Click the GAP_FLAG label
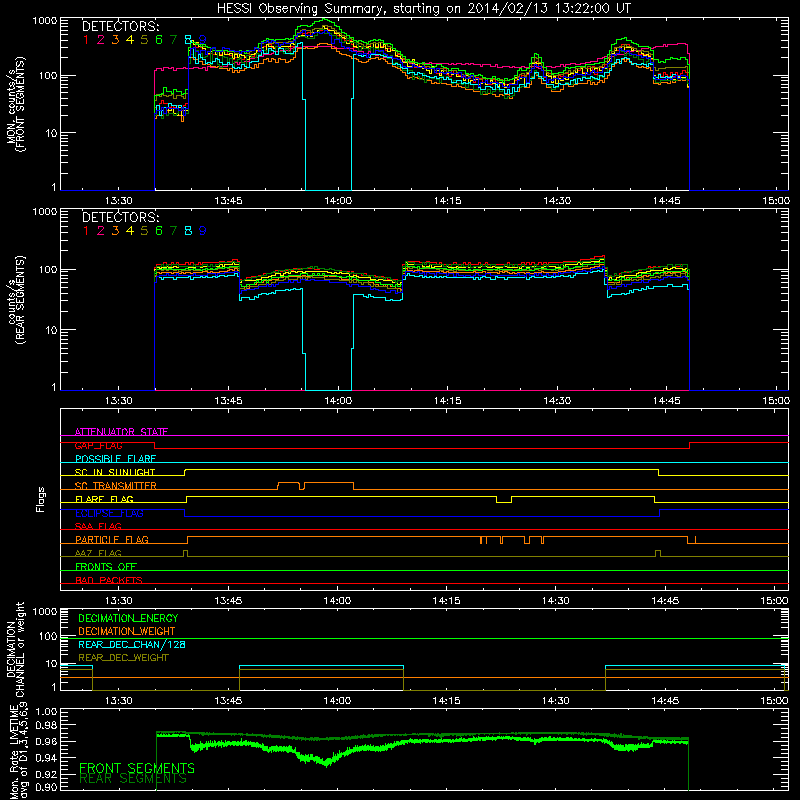 tap(98, 445)
